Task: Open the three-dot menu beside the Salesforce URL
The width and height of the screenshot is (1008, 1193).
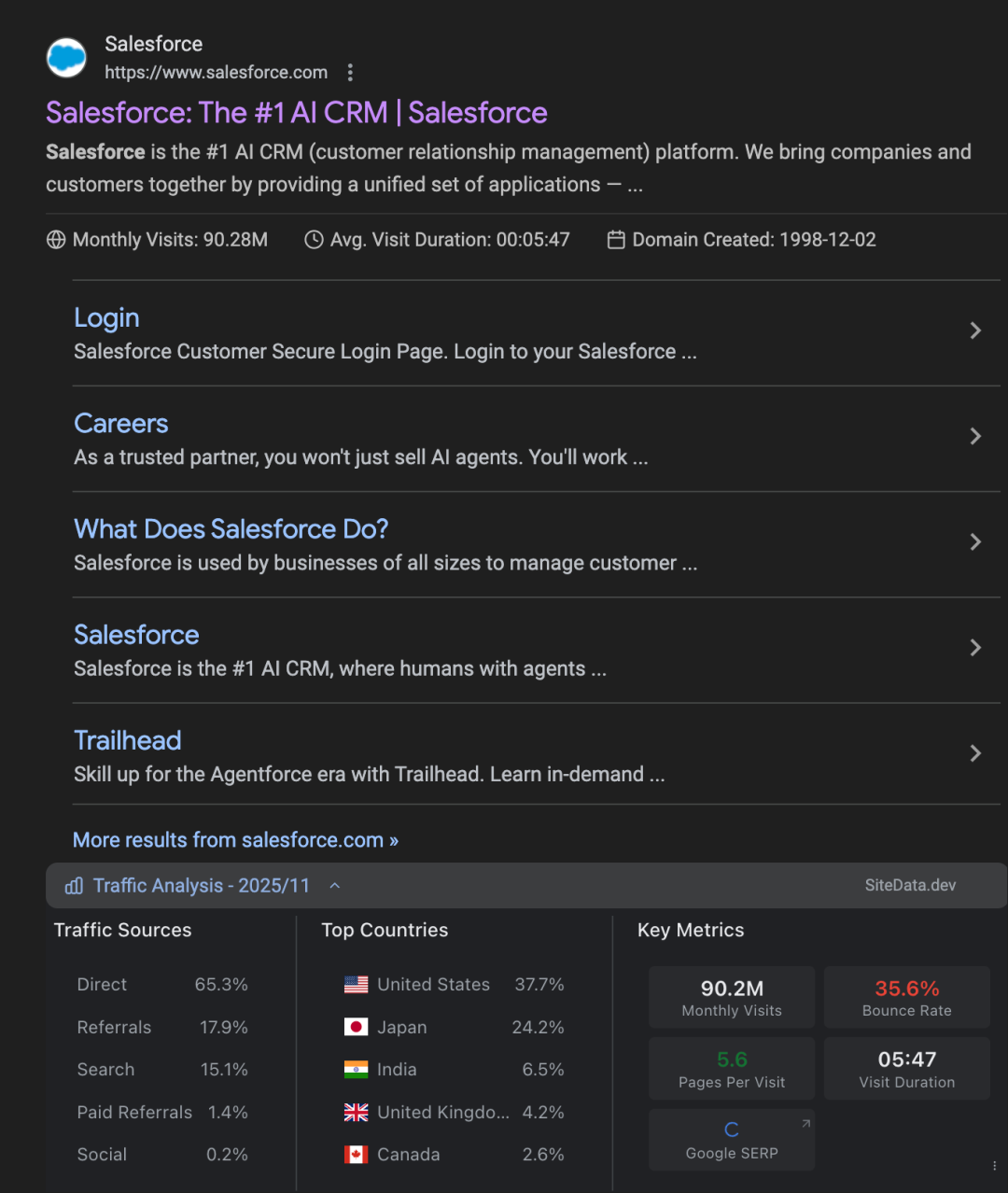Action: 350,72
